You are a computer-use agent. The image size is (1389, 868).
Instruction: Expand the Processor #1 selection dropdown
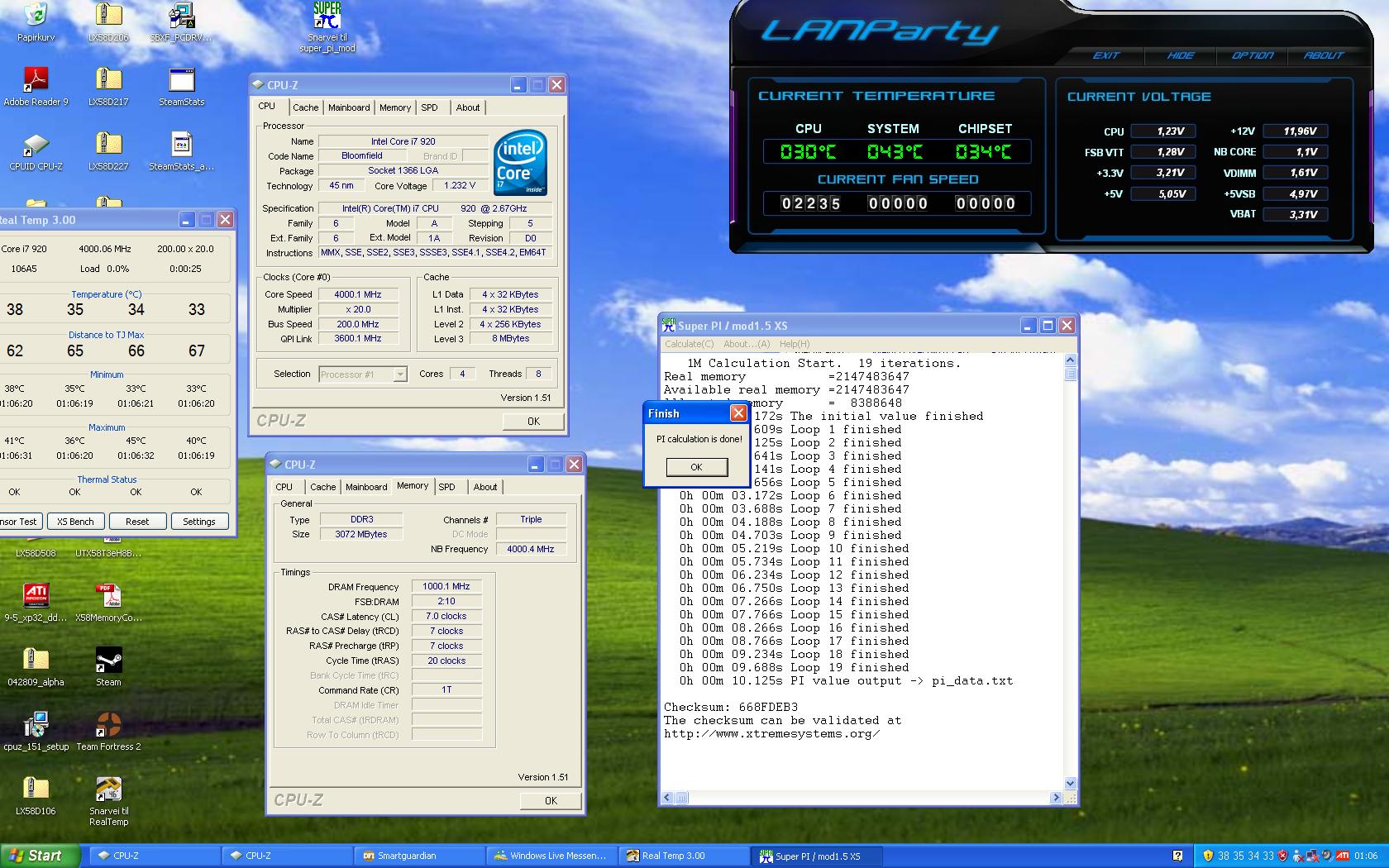click(400, 374)
